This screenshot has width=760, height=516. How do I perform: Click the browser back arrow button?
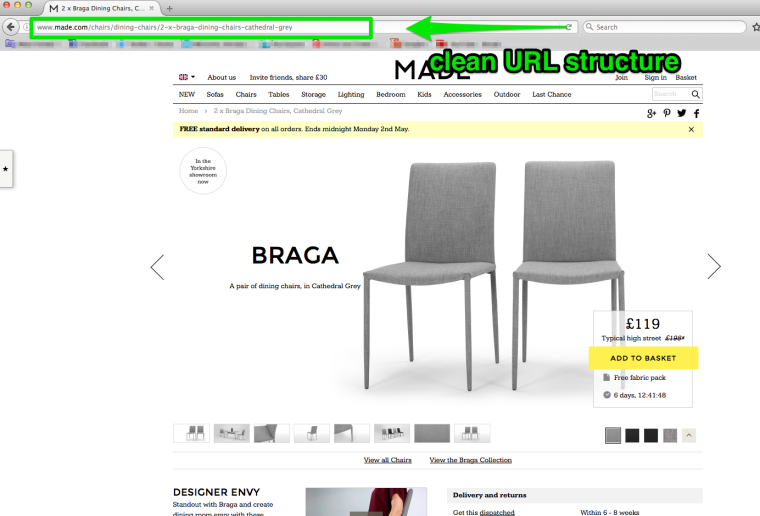click(11, 27)
